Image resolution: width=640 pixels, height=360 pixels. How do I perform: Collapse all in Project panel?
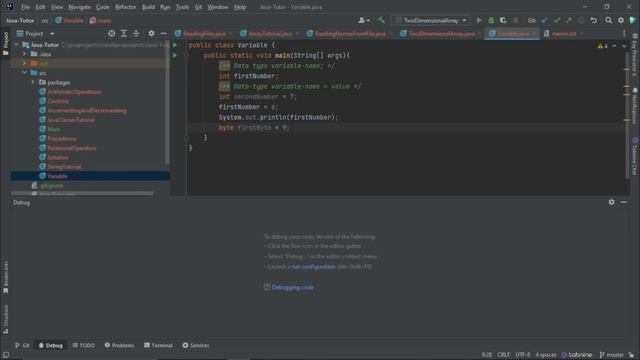tap(136, 33)
